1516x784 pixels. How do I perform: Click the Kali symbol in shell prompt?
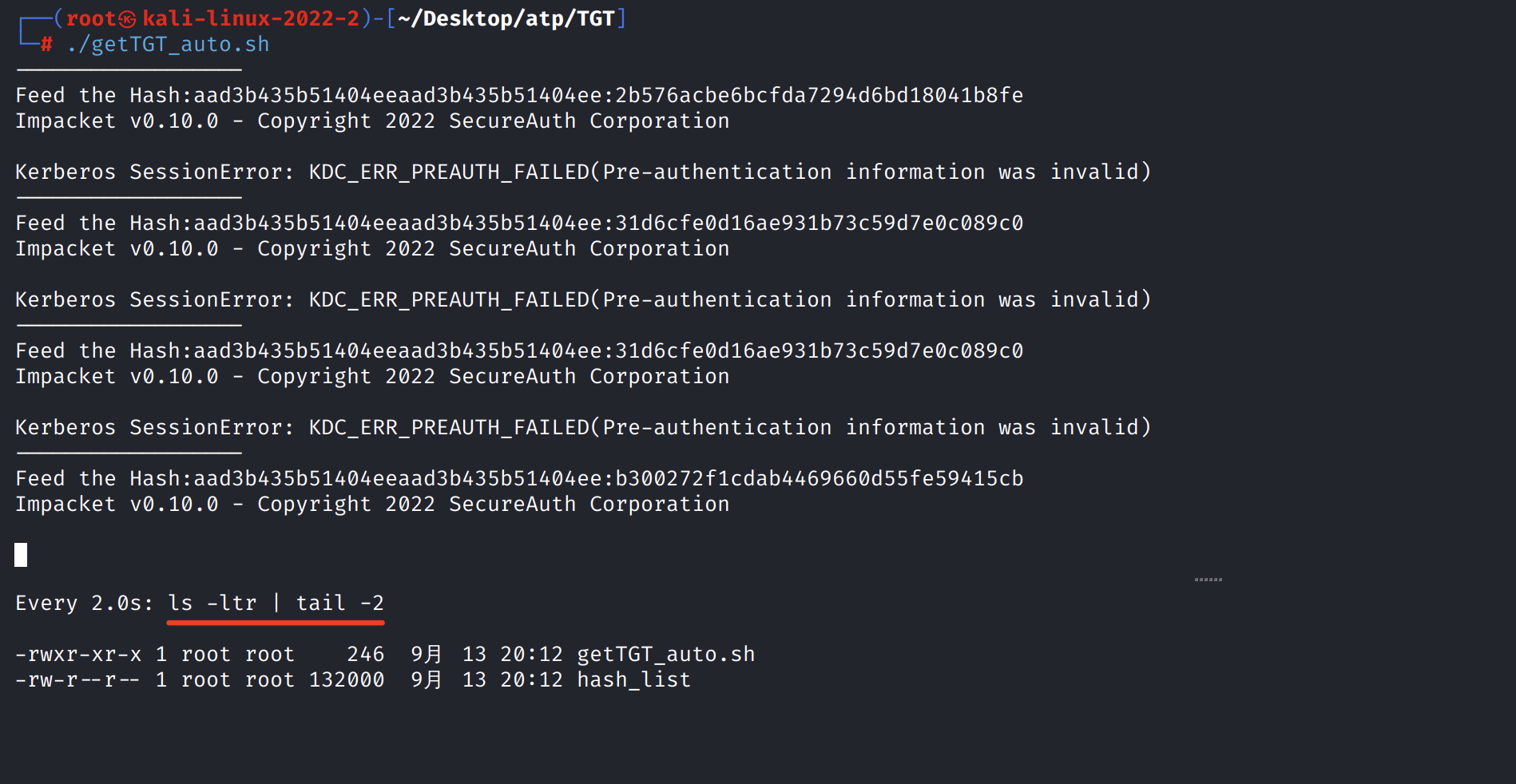tap(128, 19)
